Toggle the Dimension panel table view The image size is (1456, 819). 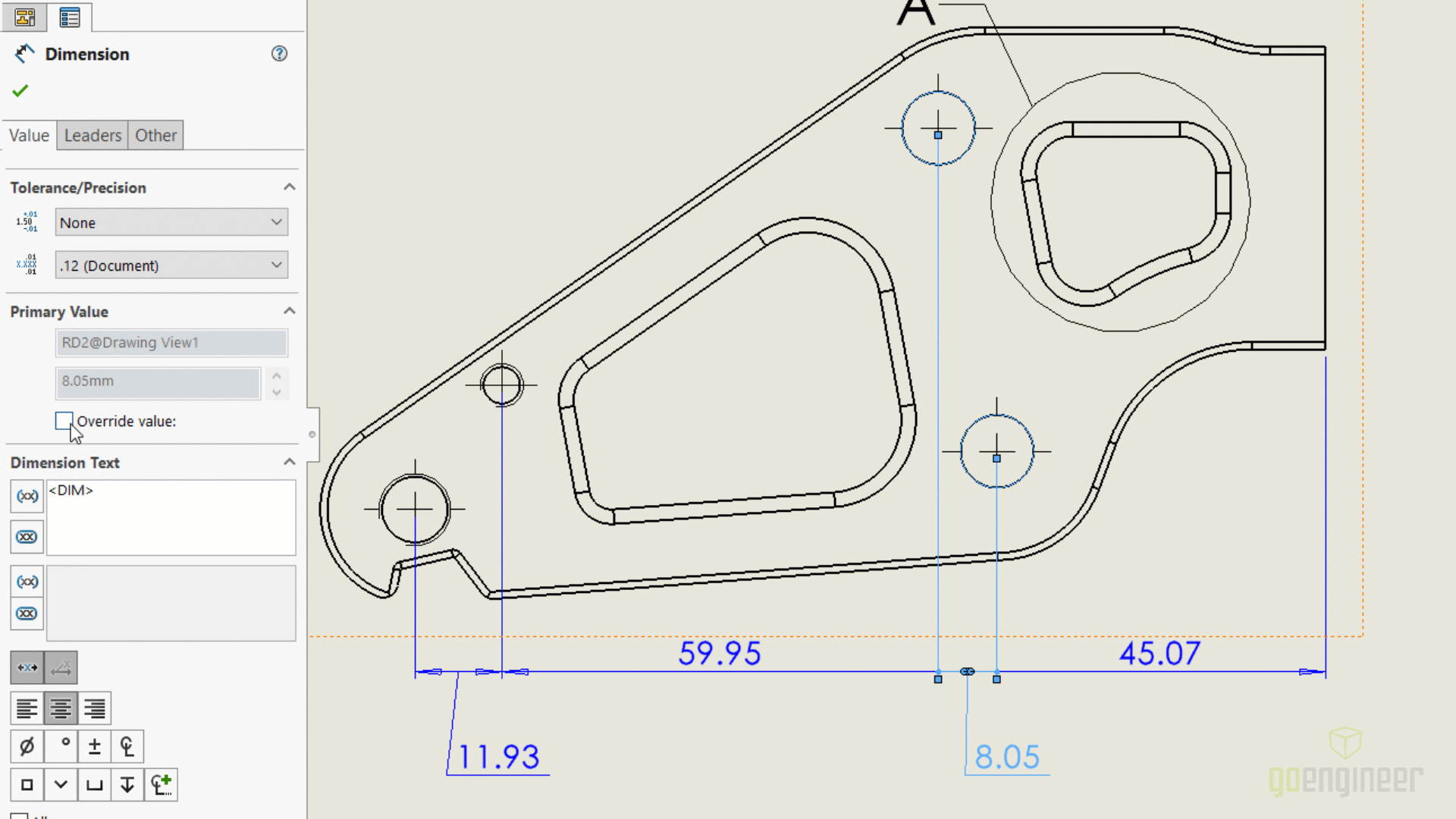pyautogui.click(x=70, y=17)
